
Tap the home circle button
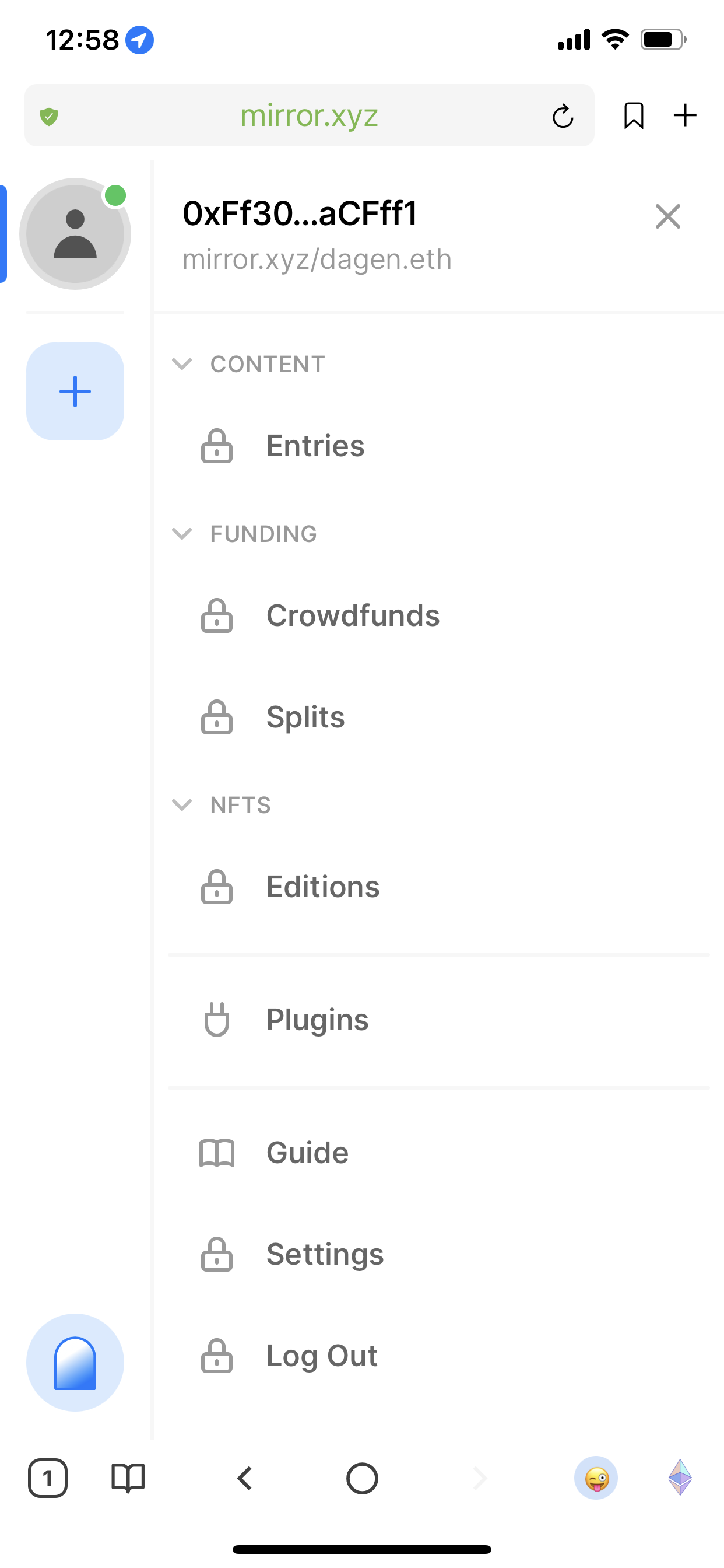tap(362, 1478)
